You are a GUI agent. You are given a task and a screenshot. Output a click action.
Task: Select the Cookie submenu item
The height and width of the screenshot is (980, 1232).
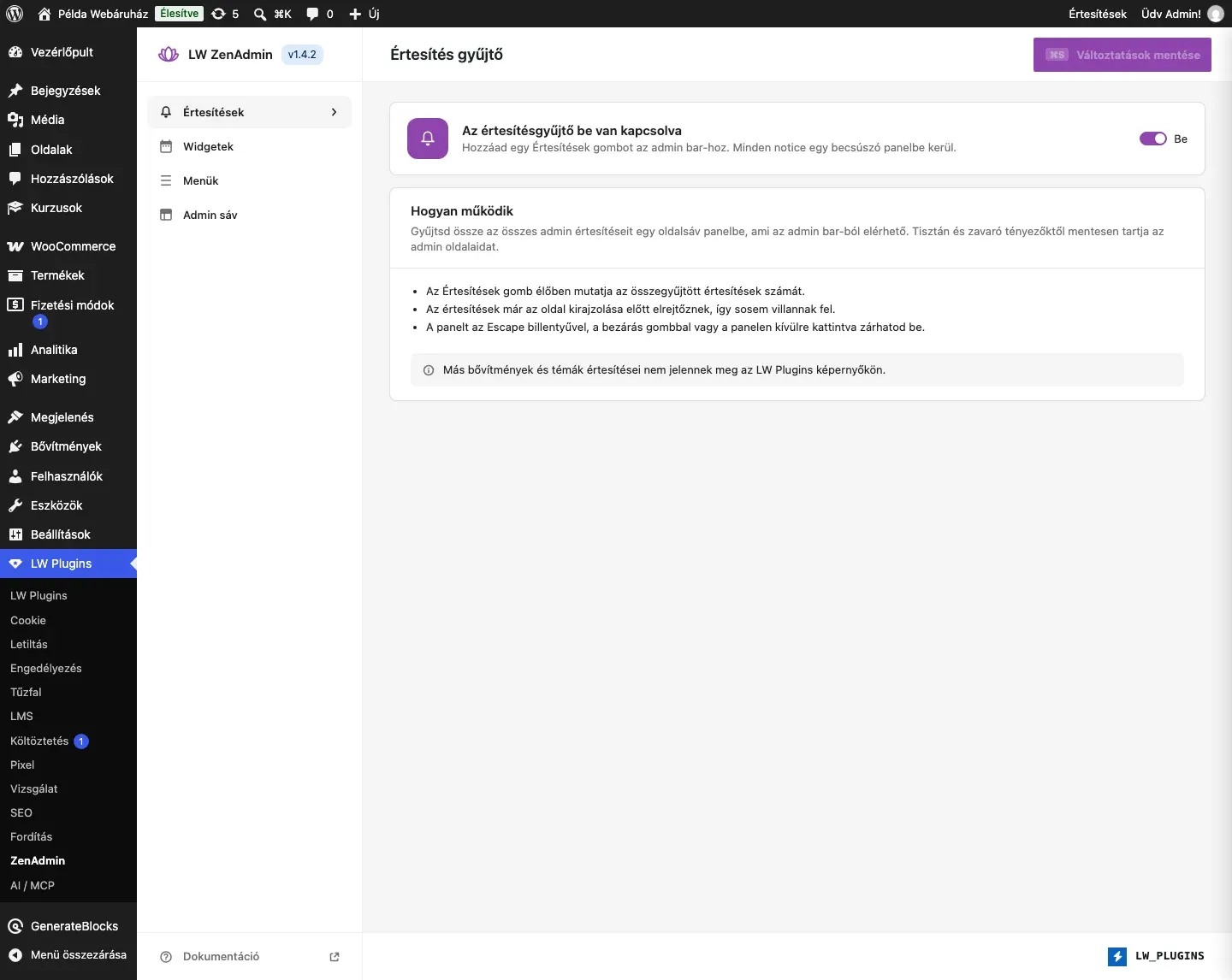click(28, 620)
